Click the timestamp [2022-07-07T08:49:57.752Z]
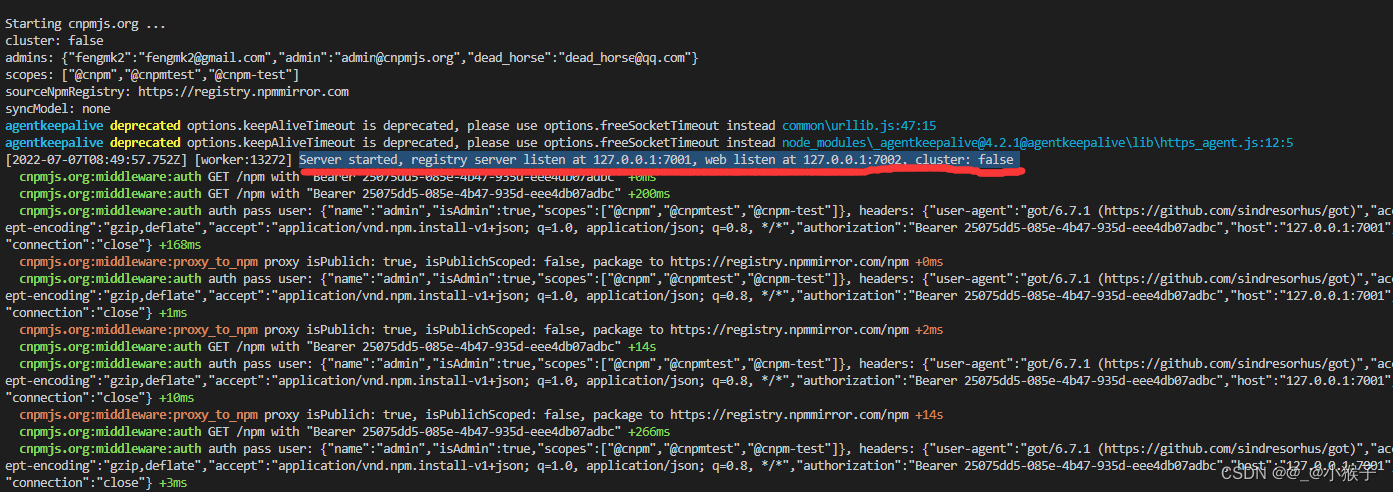 click(96, 160)
